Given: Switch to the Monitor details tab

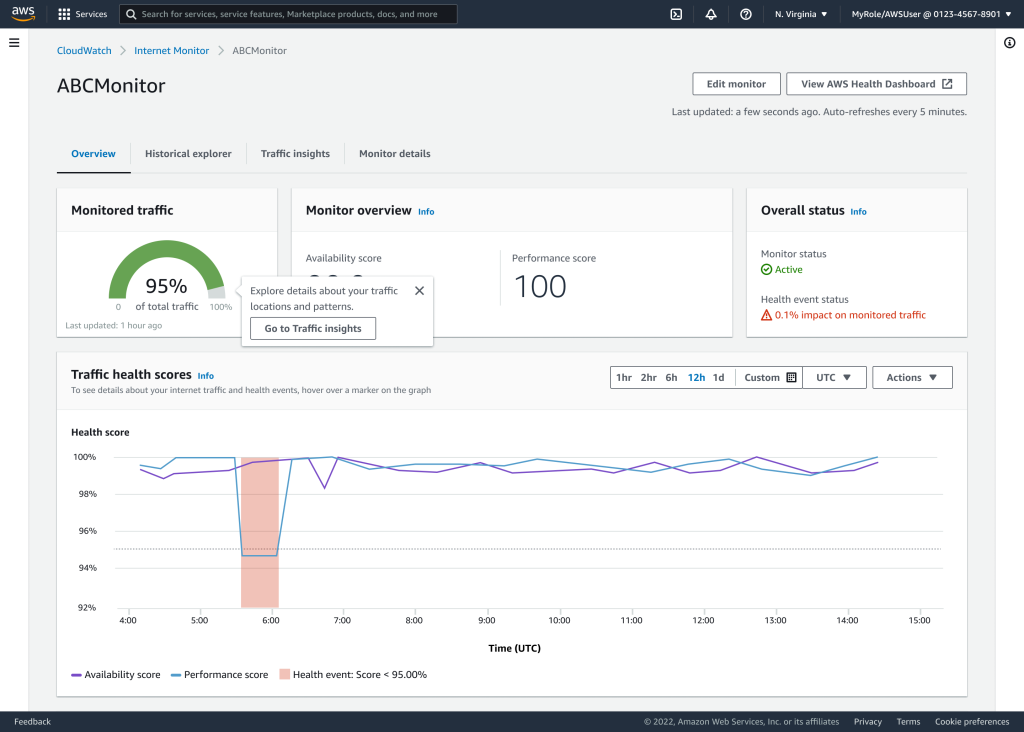Looking at the screenshot, I should pyautogui.click(x=395, y=154).
